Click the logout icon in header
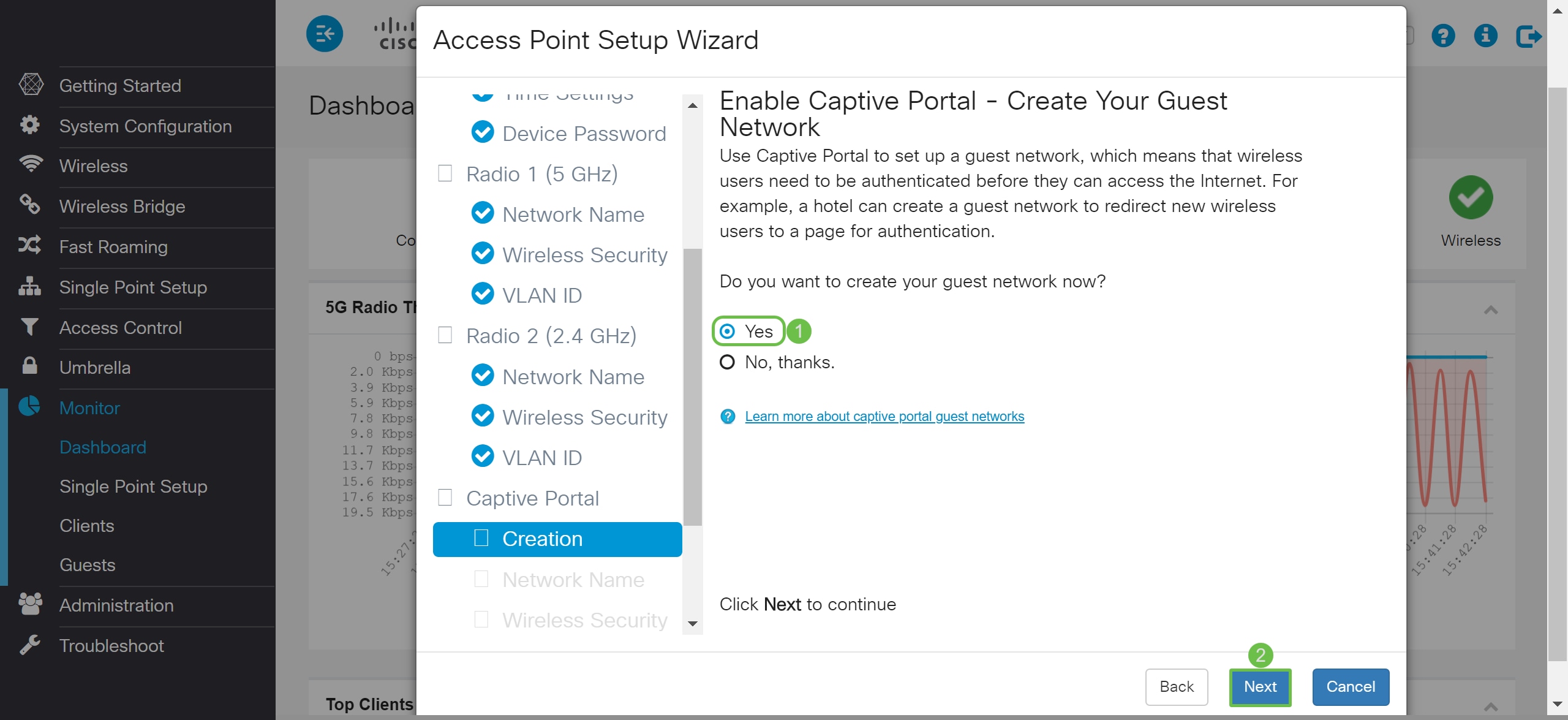The image size is (1568, 720). (x=1529, y=36)
